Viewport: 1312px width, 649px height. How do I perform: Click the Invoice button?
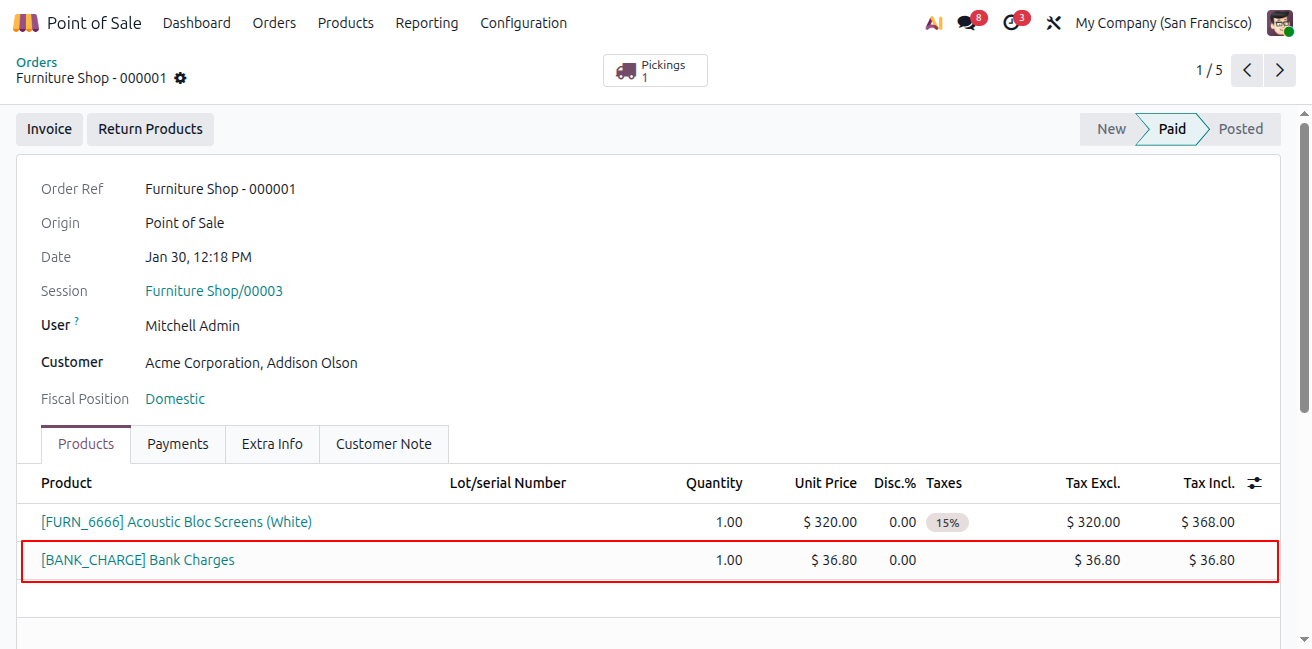49,129
